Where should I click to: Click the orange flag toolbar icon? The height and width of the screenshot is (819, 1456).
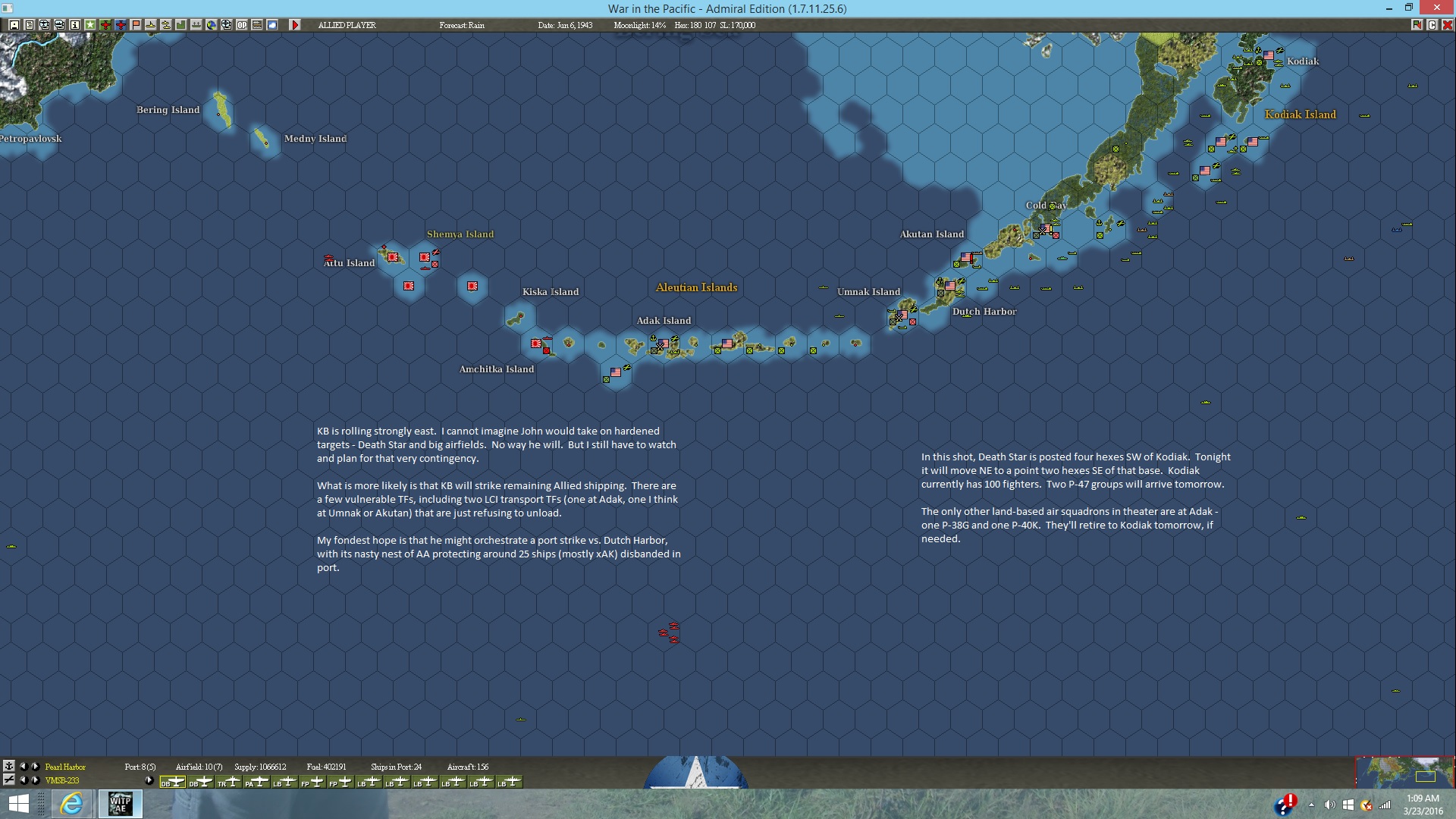pyautogui.click(x=136, y=25)
